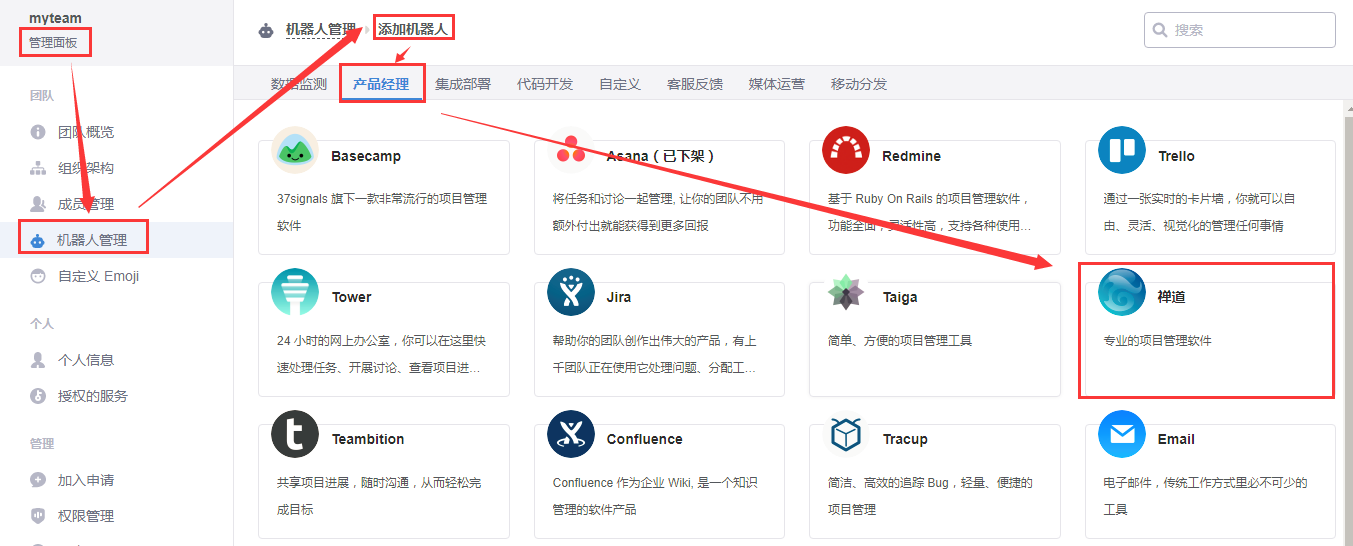Click the myteam team name
The image size is (1353, 546).
(55, 19)
